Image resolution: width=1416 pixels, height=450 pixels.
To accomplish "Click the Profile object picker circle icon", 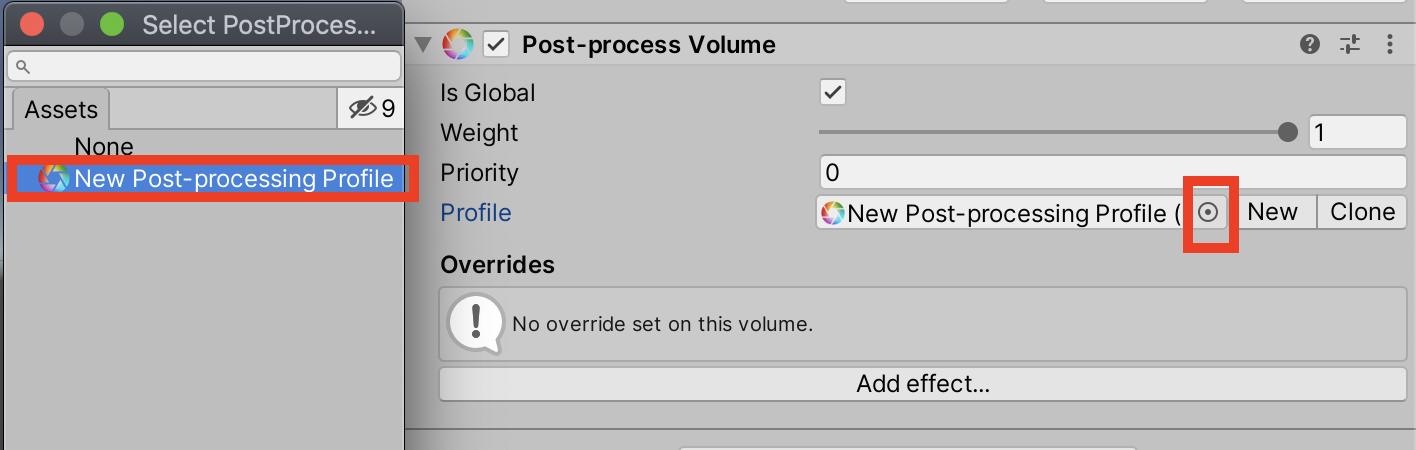I will [1209, 212].
